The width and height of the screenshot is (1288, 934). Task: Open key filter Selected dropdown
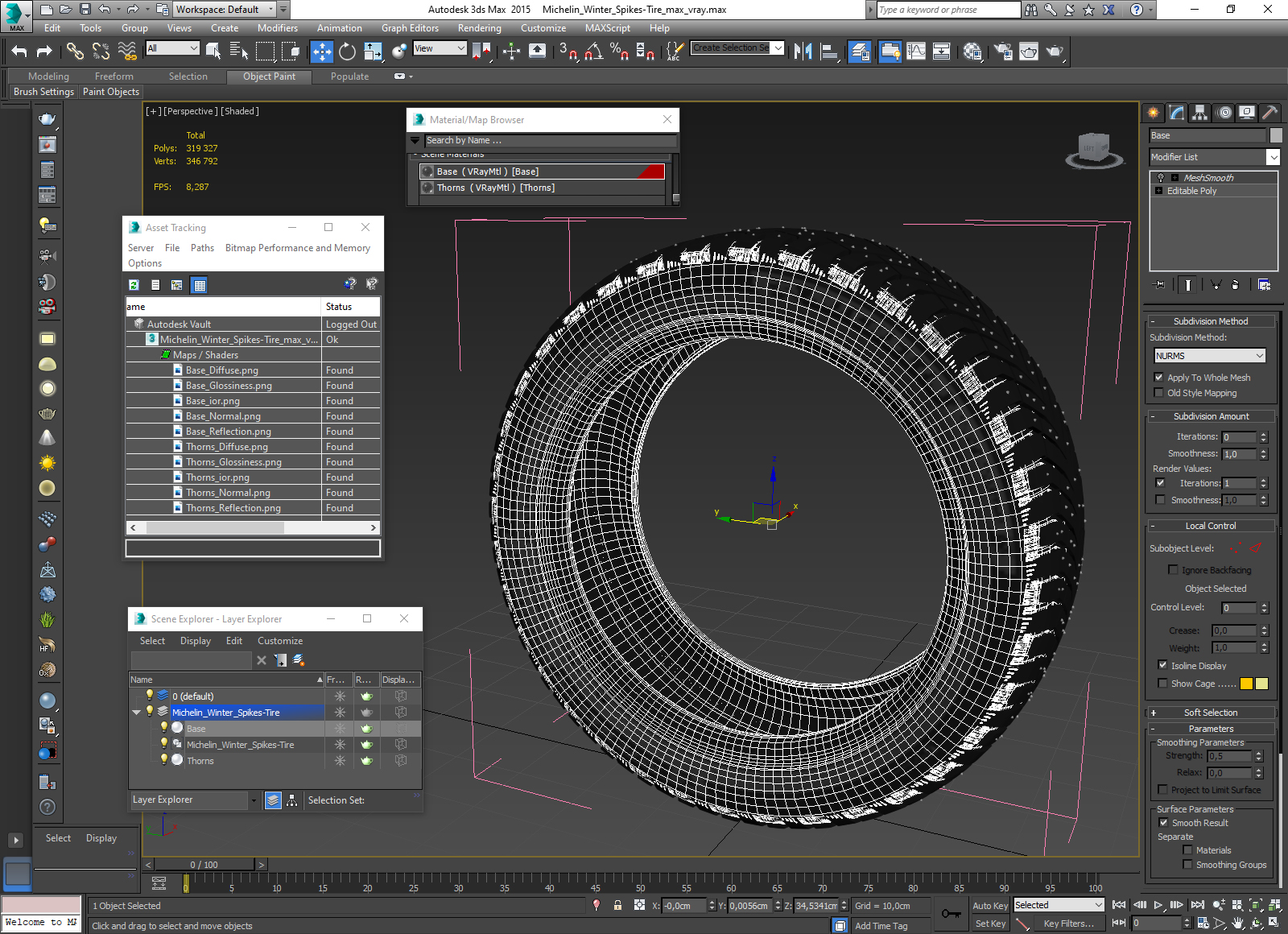point(1058,905)
